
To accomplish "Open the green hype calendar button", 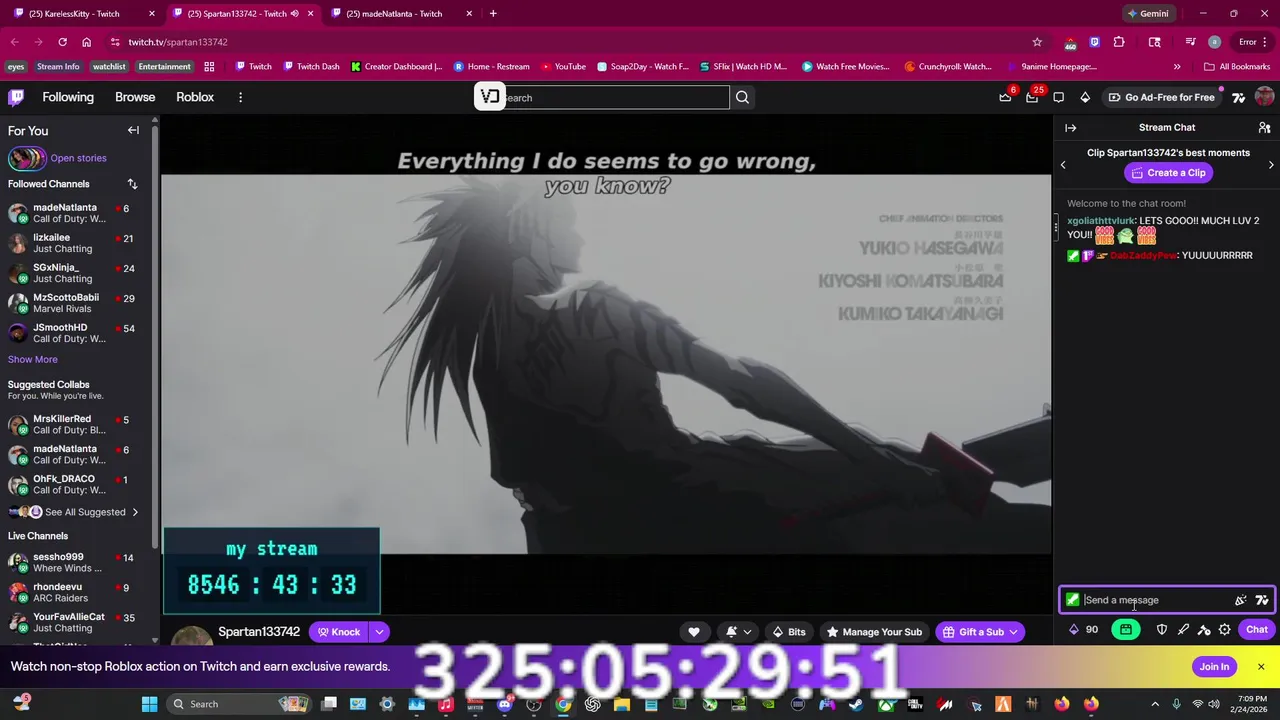I will point(1126,630).
